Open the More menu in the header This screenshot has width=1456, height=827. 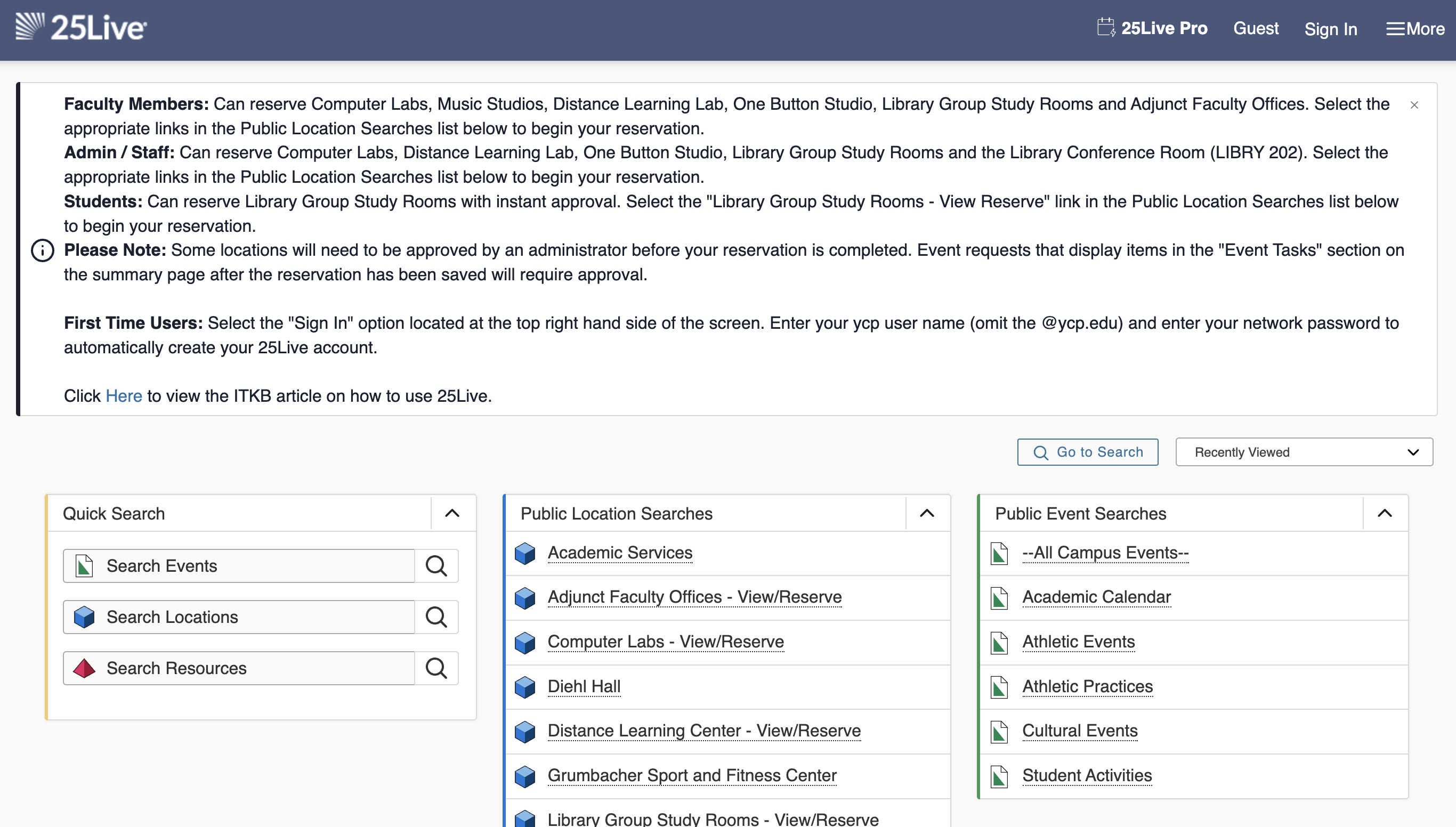tap(1414, 28)
